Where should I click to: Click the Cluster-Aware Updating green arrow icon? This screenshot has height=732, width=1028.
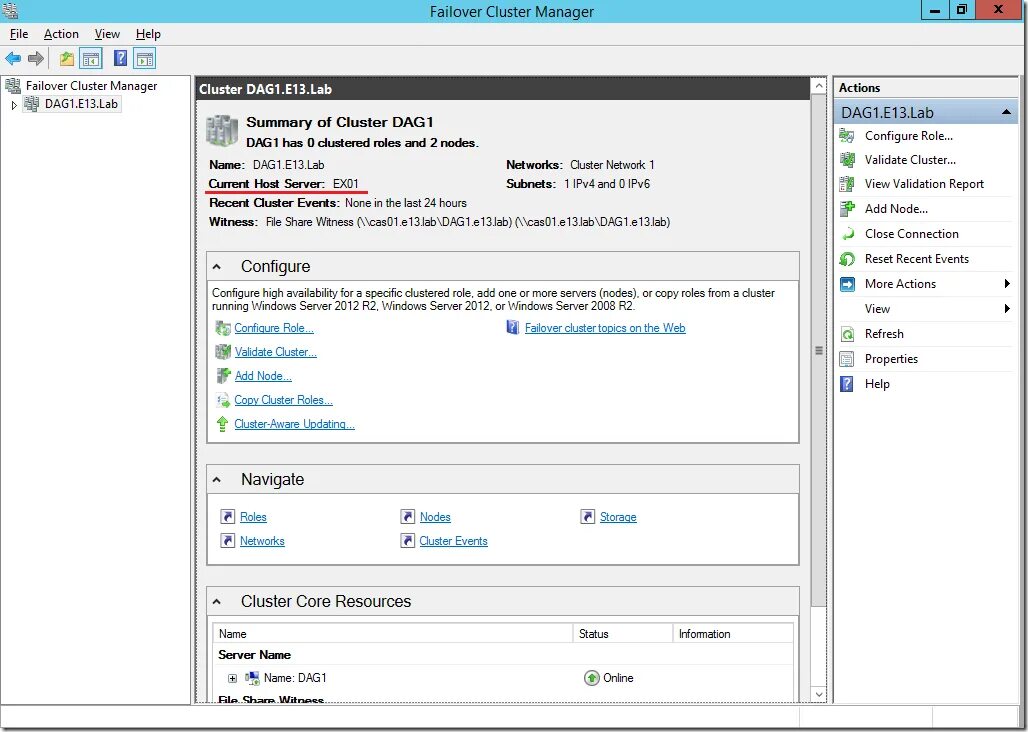pyautogui.click(x=223, y=424)
